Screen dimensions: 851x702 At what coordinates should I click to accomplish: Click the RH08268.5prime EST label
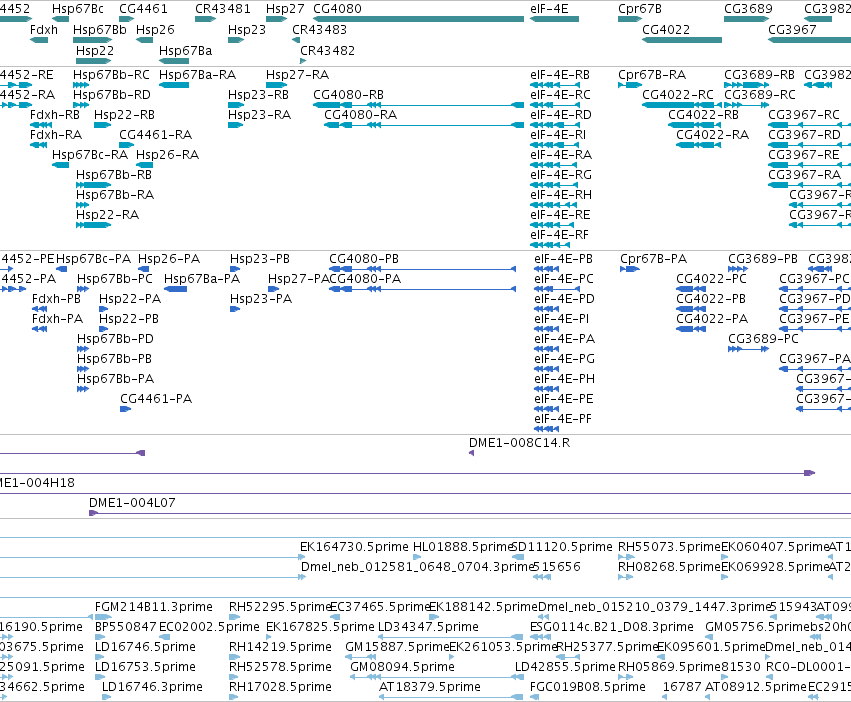pos(669,566)
